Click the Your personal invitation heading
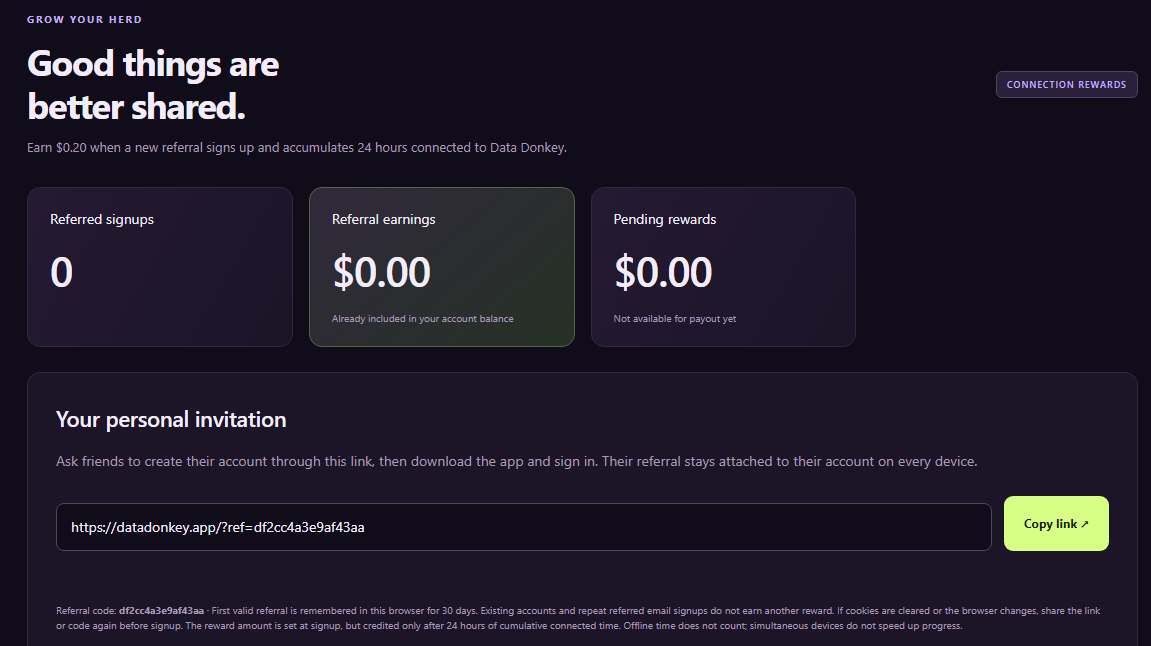Screen dimensions: 1151x646 (171, 419)
